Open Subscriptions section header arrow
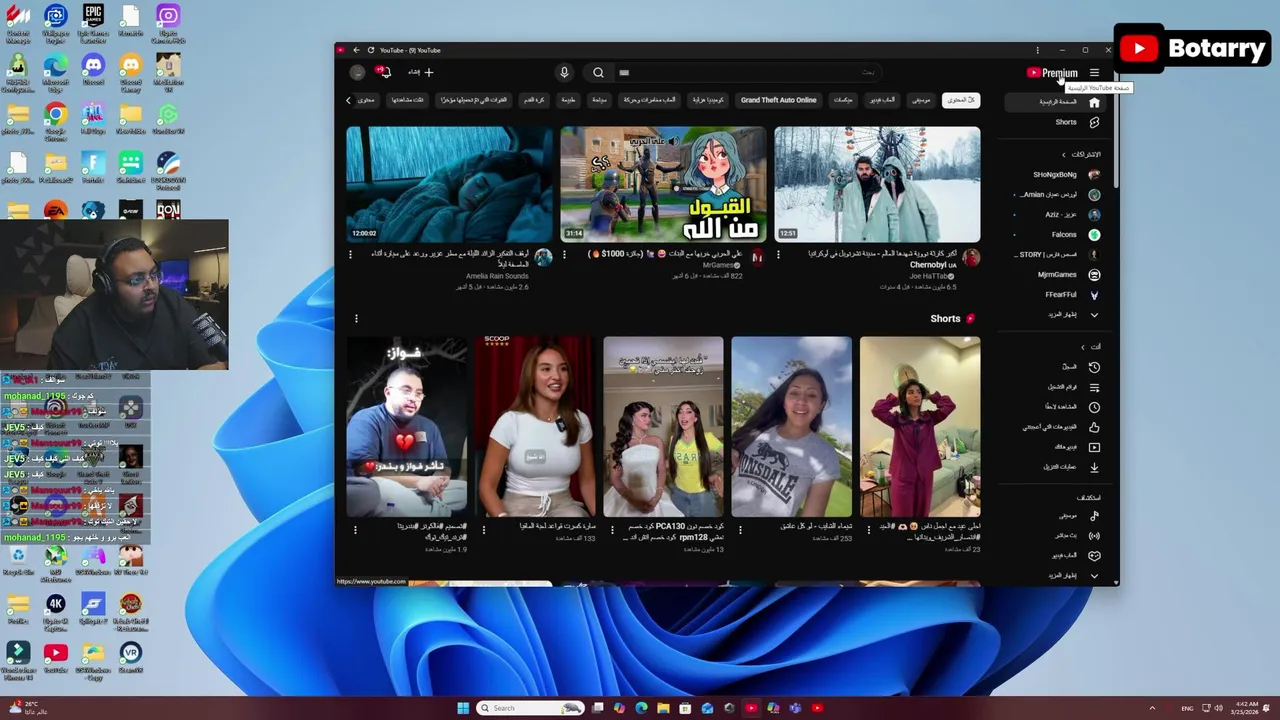The width and height of the screenshot is (1280, 720). [x=1064, y=155]
